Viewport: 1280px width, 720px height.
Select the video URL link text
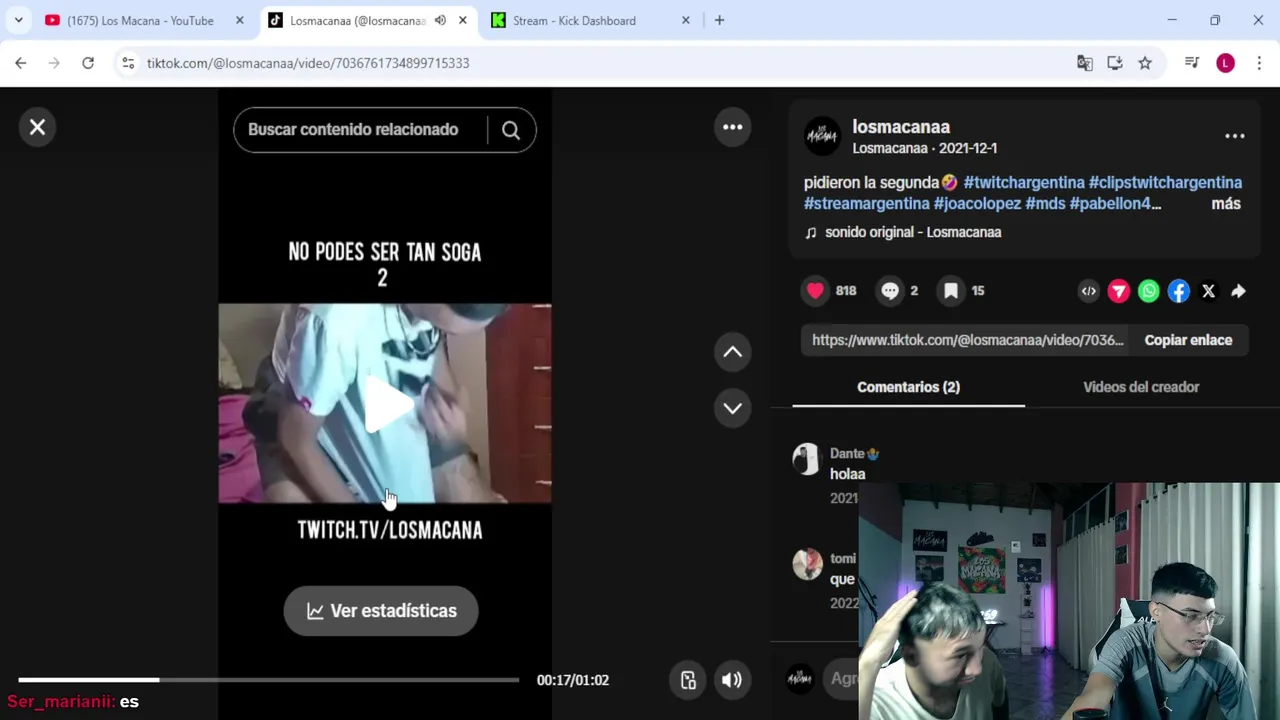[967, 340]
